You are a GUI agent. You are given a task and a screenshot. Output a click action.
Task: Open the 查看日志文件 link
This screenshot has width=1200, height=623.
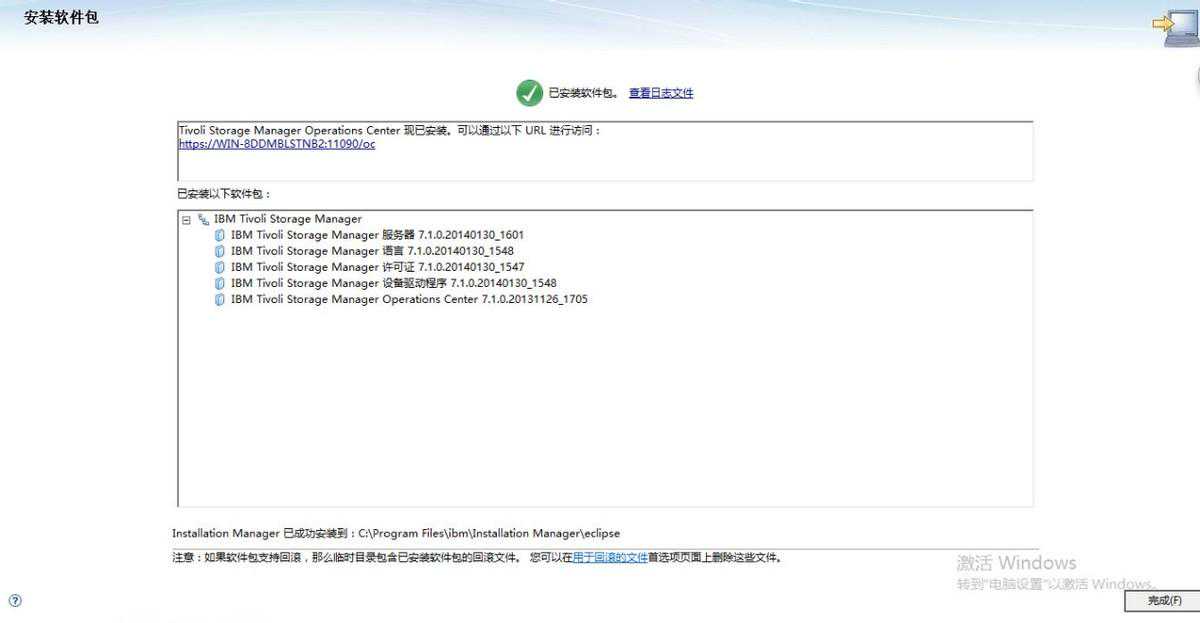(660, 93)
